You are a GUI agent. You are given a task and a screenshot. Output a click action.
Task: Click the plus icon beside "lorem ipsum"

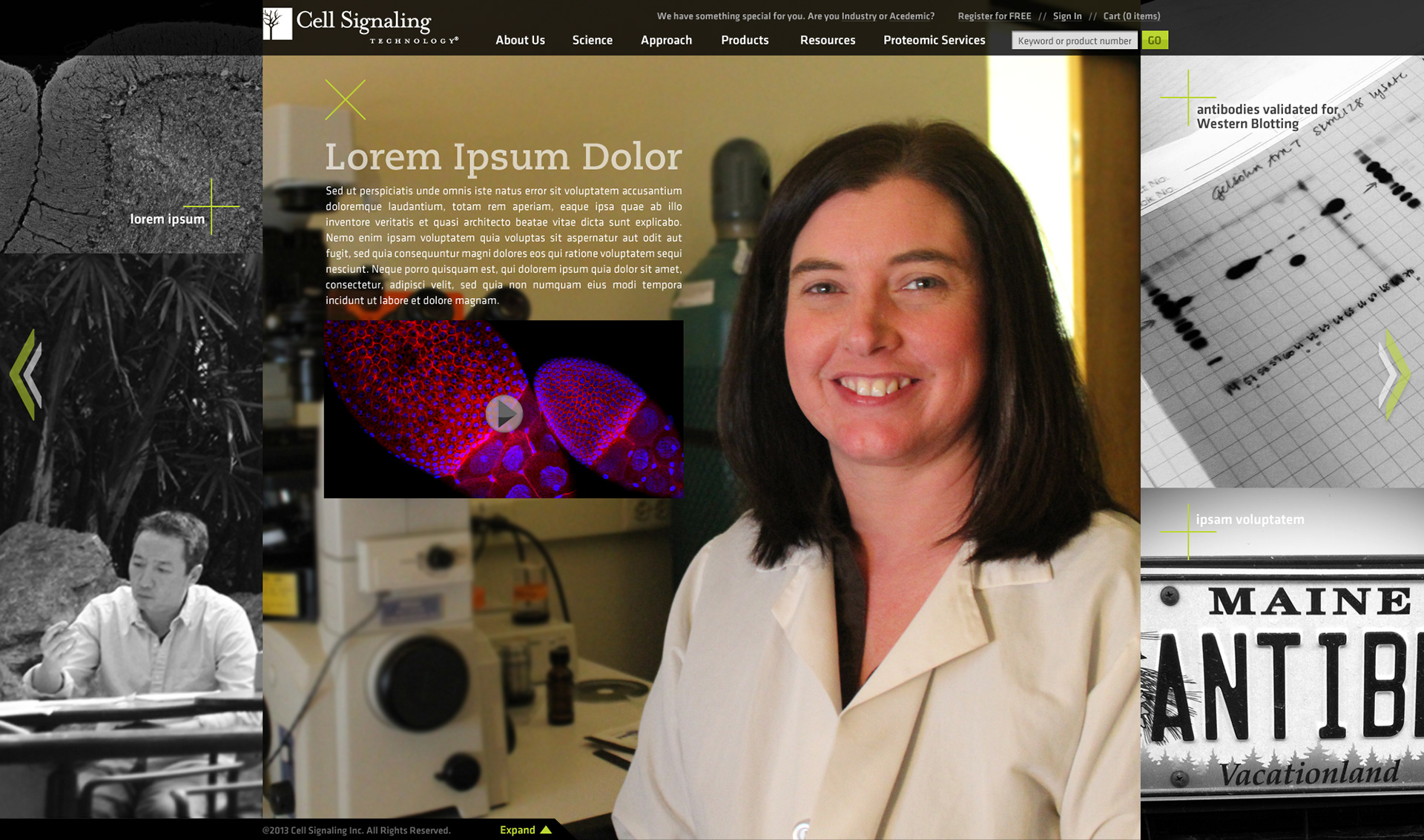click(211, 206)
